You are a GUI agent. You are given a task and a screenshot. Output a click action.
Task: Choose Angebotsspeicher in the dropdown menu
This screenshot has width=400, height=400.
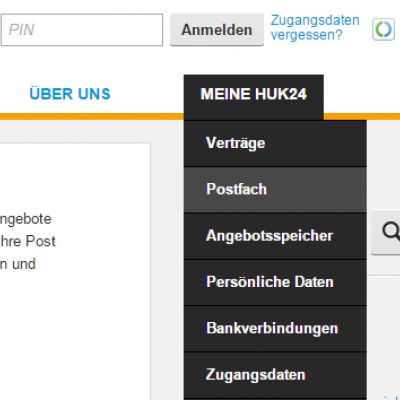click(275, 236)
